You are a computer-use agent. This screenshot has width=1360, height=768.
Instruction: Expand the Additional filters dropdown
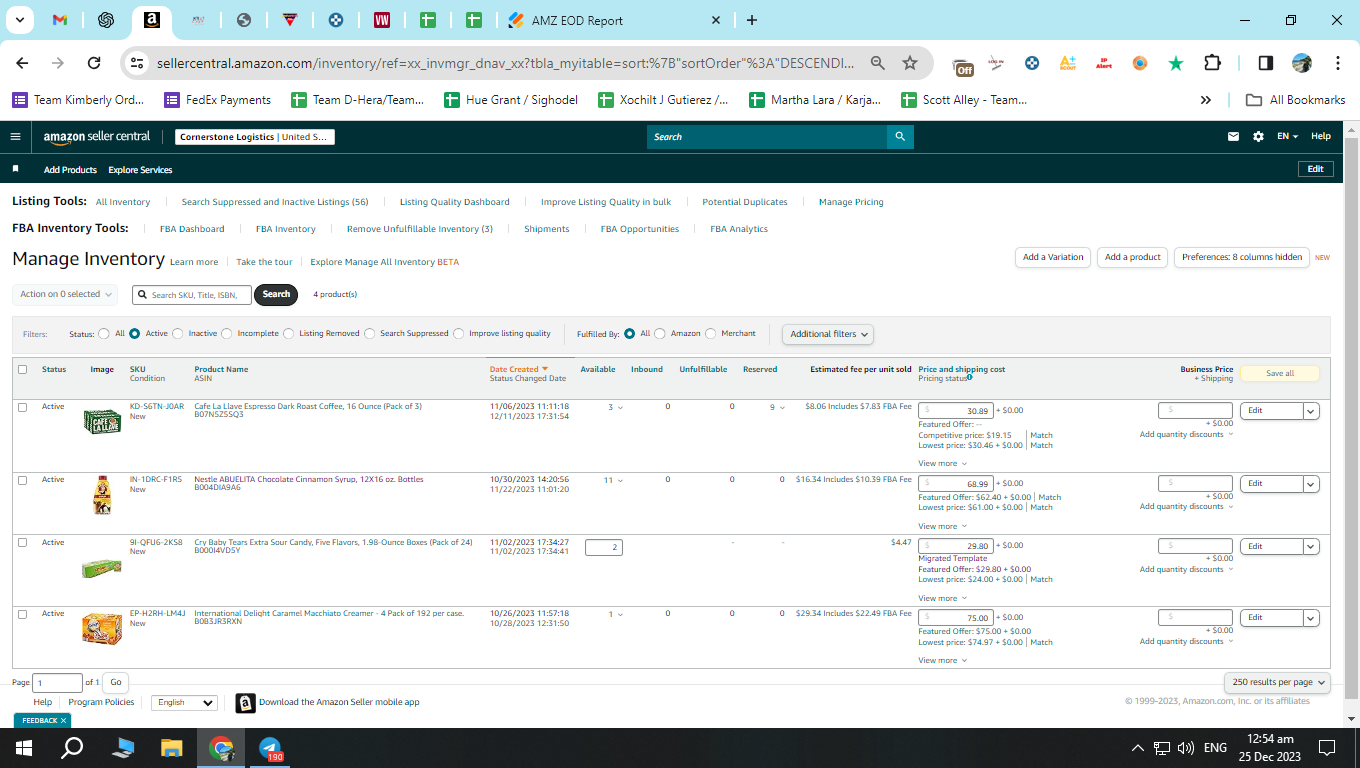click(x=827, y=334)
